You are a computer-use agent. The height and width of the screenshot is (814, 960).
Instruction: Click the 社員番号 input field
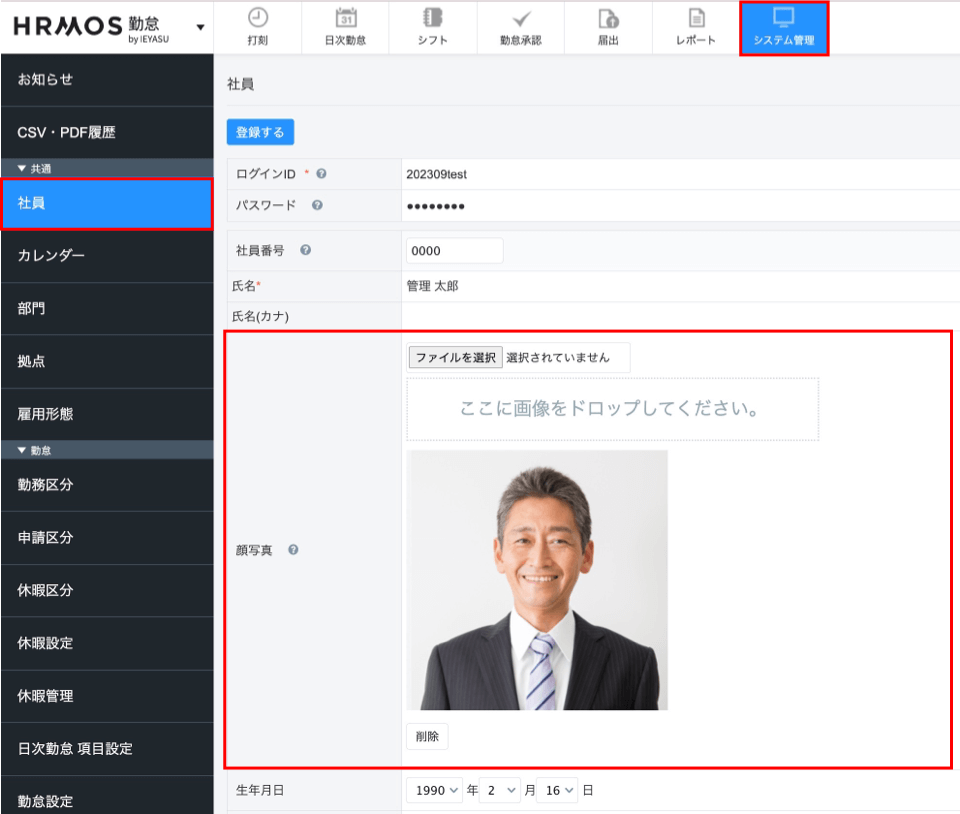click(x=454, y=251)
